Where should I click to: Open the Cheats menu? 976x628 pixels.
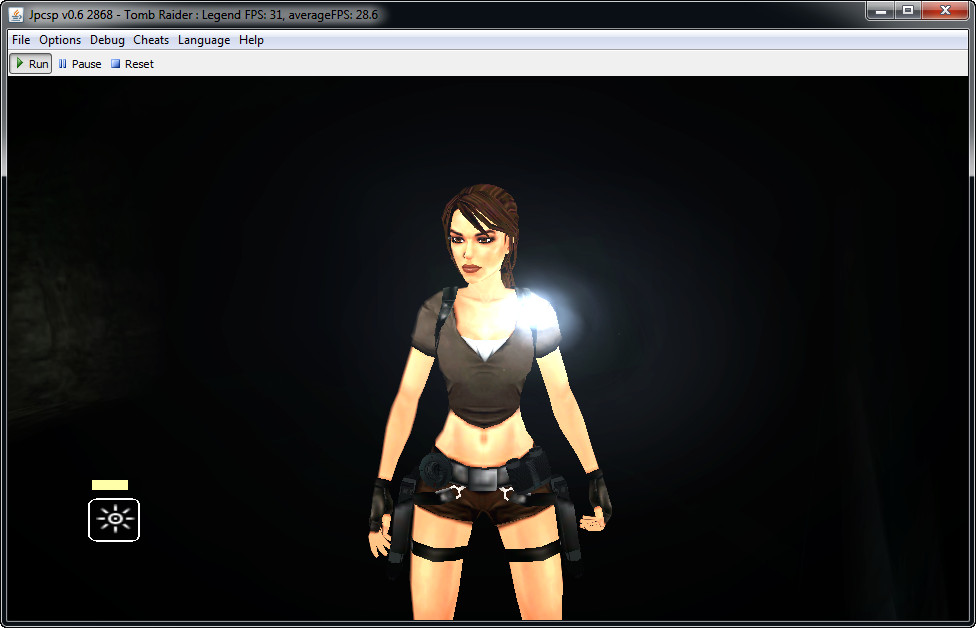click(151, 40)
